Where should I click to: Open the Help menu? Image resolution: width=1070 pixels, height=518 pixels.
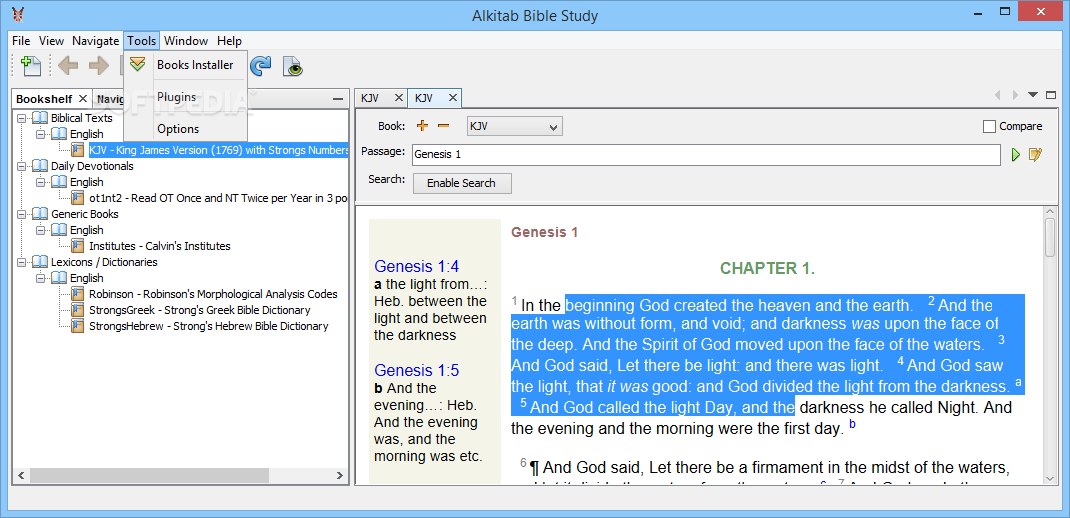(x=229, y=41)
